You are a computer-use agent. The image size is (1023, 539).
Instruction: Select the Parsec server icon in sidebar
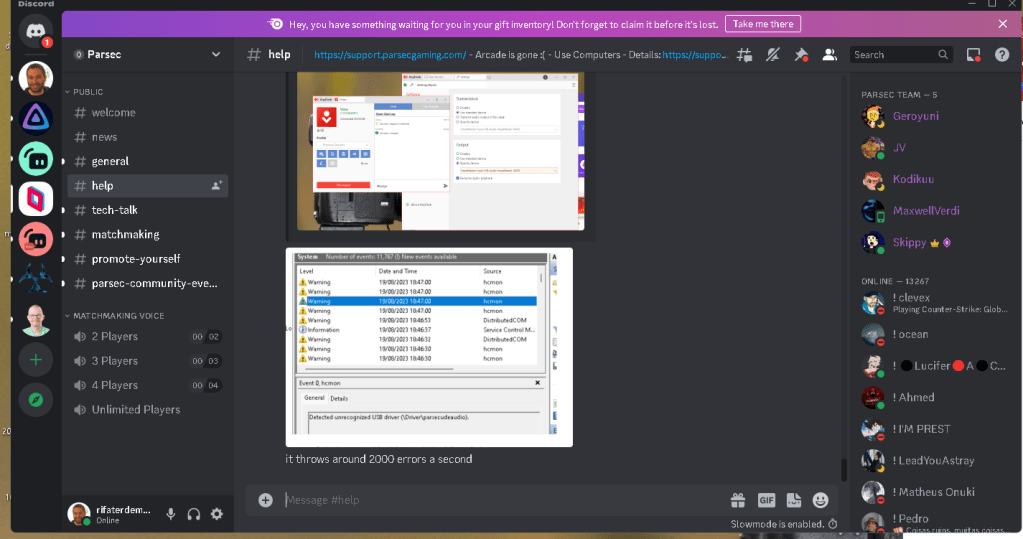click(35, 198)
